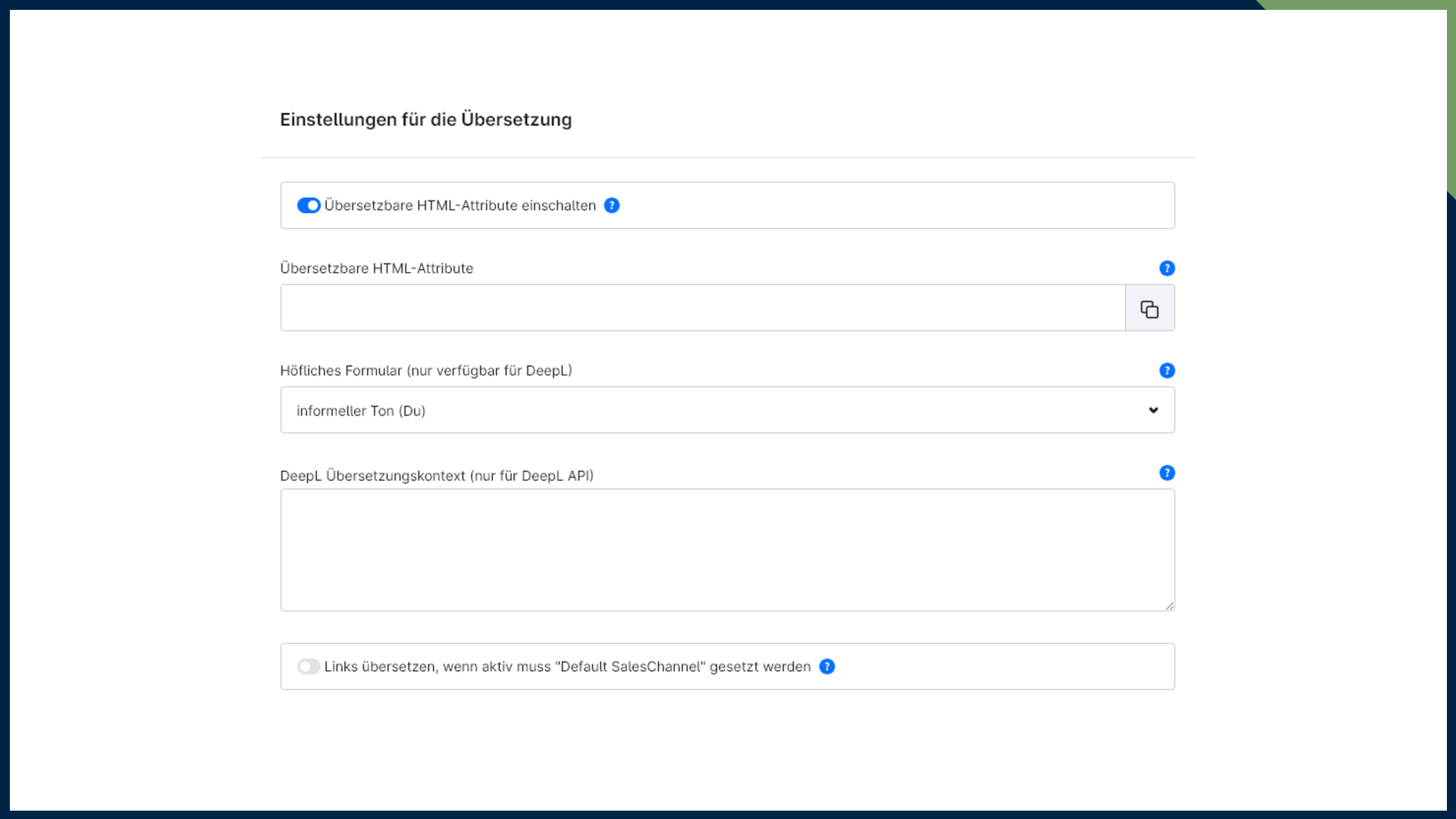Click the Höfliches Formular field label
The height and width of the screenshot is (819, 1456).
(425, 371)
